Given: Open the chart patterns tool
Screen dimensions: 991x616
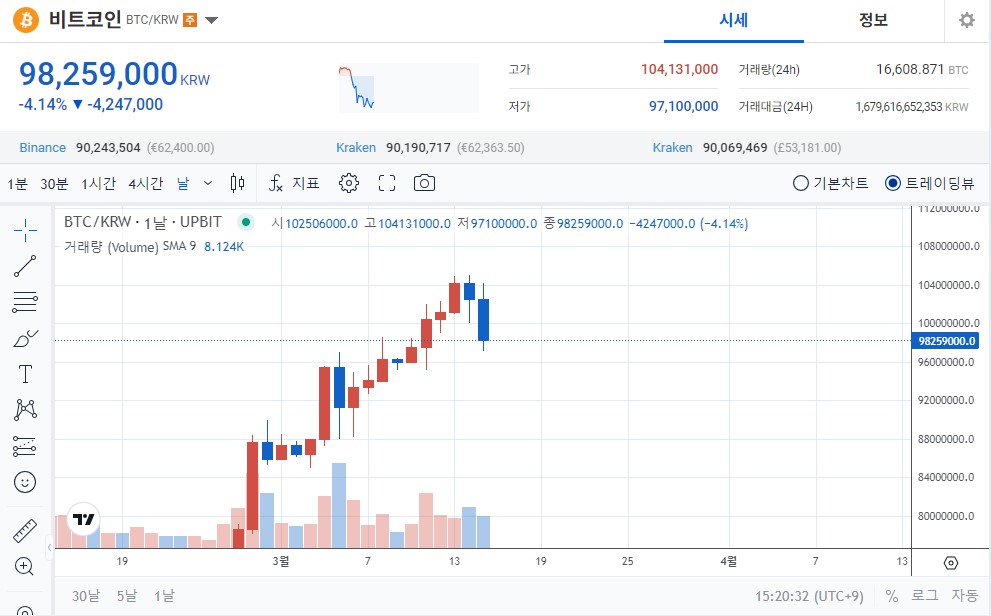Looking at the screenshot, I should click(25, 410).
